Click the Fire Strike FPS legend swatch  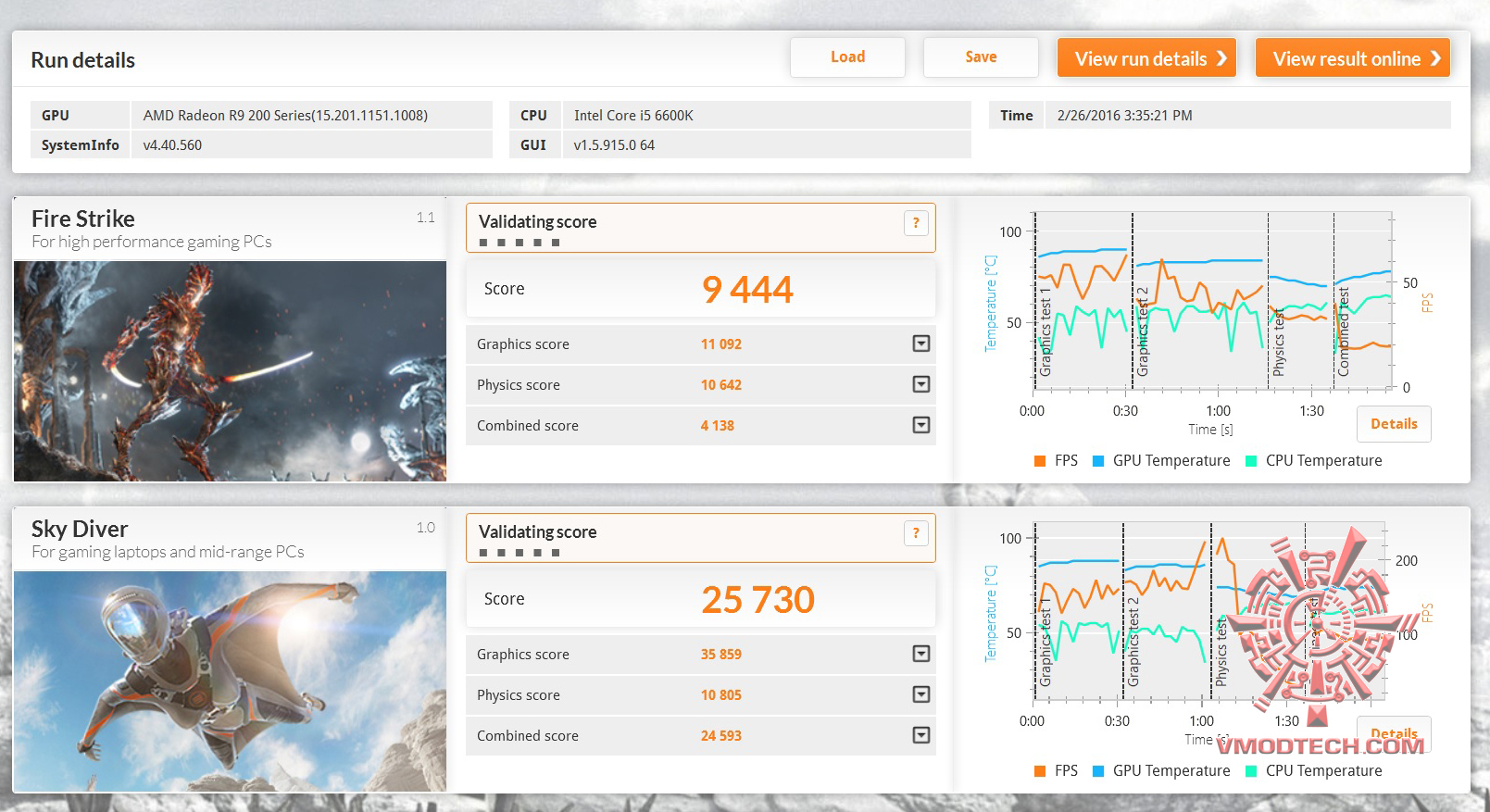click(1040, 461)
